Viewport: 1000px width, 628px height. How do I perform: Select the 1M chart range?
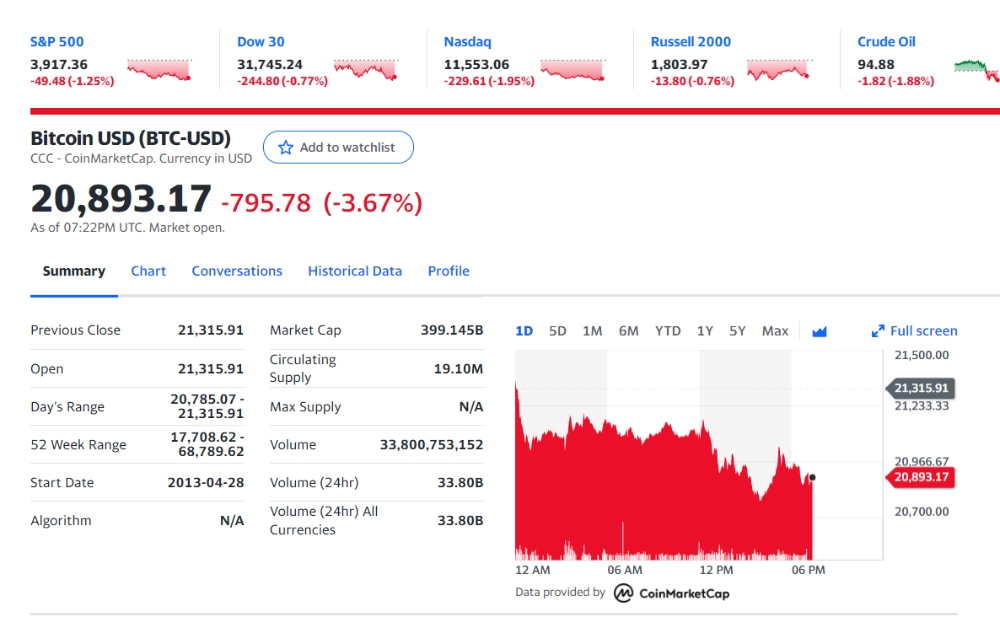(x=592, y=331)
